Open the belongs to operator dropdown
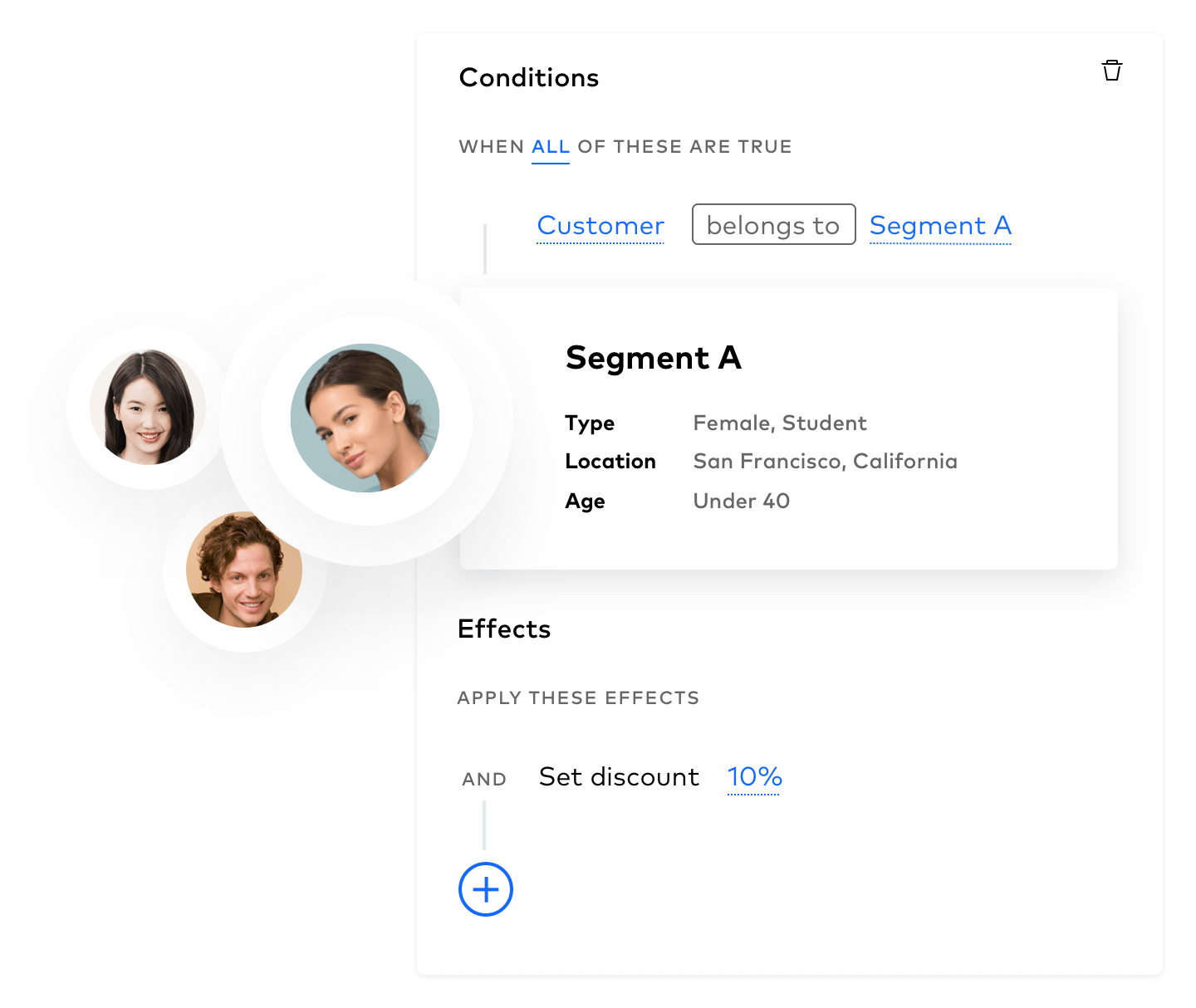 [x=774, y=224]
